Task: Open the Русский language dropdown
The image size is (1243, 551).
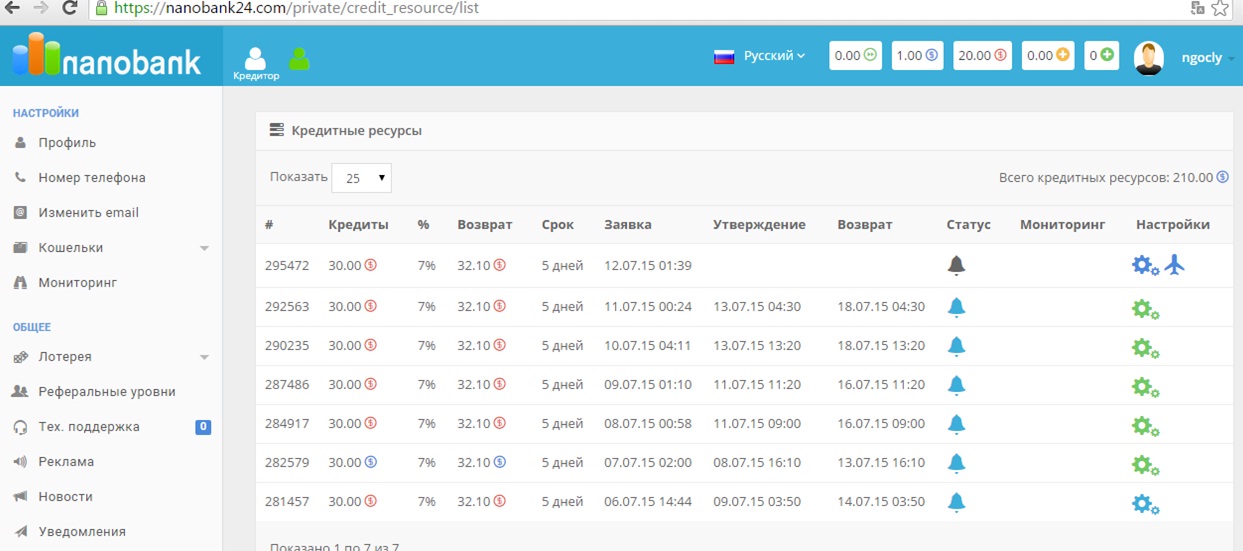Action: (x=760, y=56)
